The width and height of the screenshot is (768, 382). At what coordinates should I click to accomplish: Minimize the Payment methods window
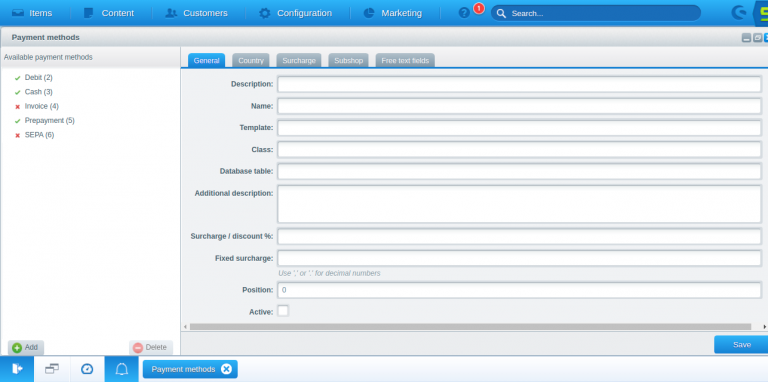tap(746, 38)
